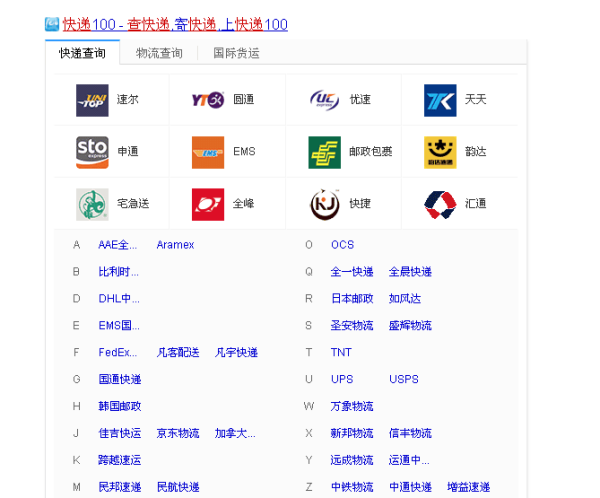Open the 凡客配送 link
Viewport: 600px width, 498px height.
click(178, 353)
